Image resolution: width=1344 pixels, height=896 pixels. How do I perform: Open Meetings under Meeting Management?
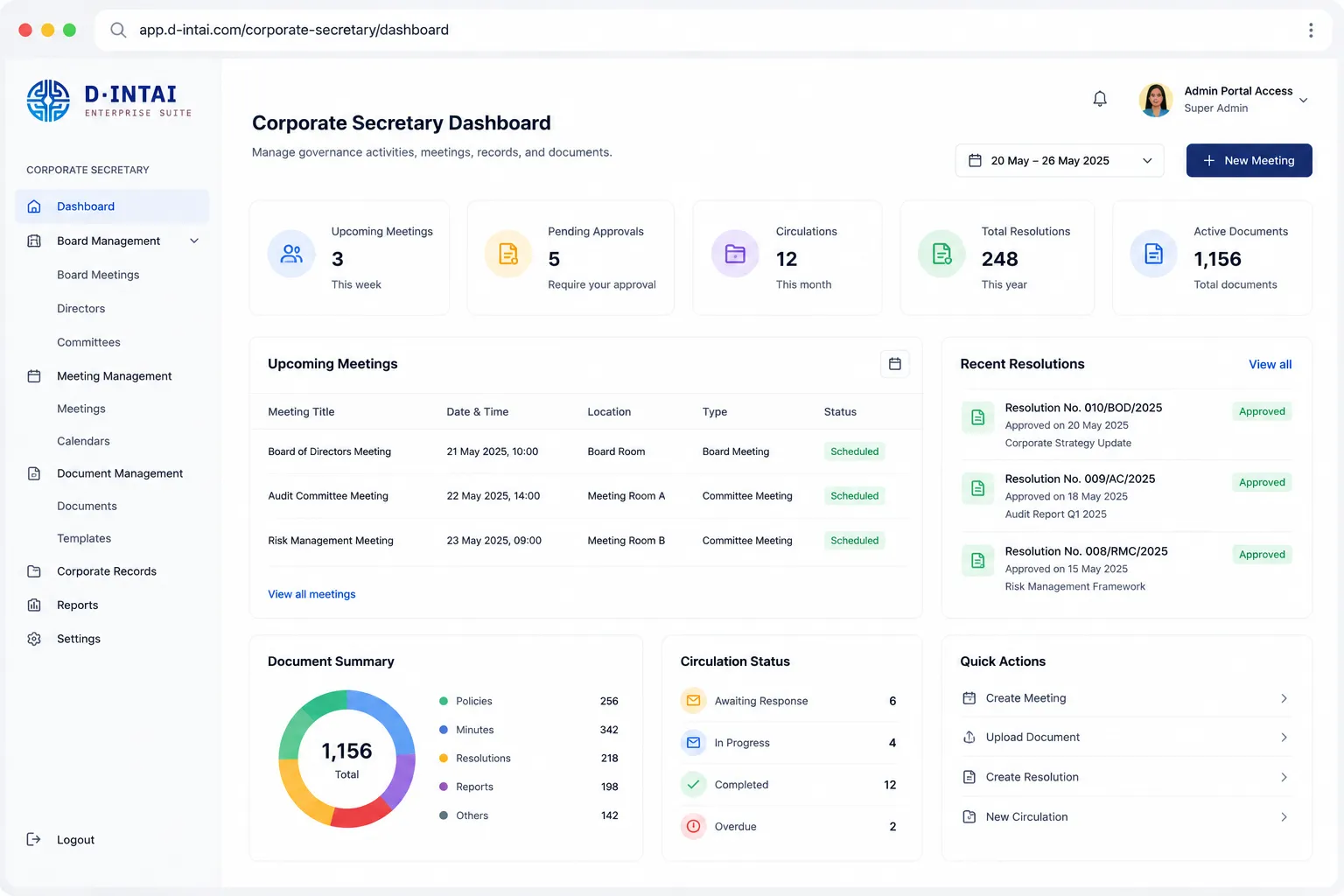point(81,409)
